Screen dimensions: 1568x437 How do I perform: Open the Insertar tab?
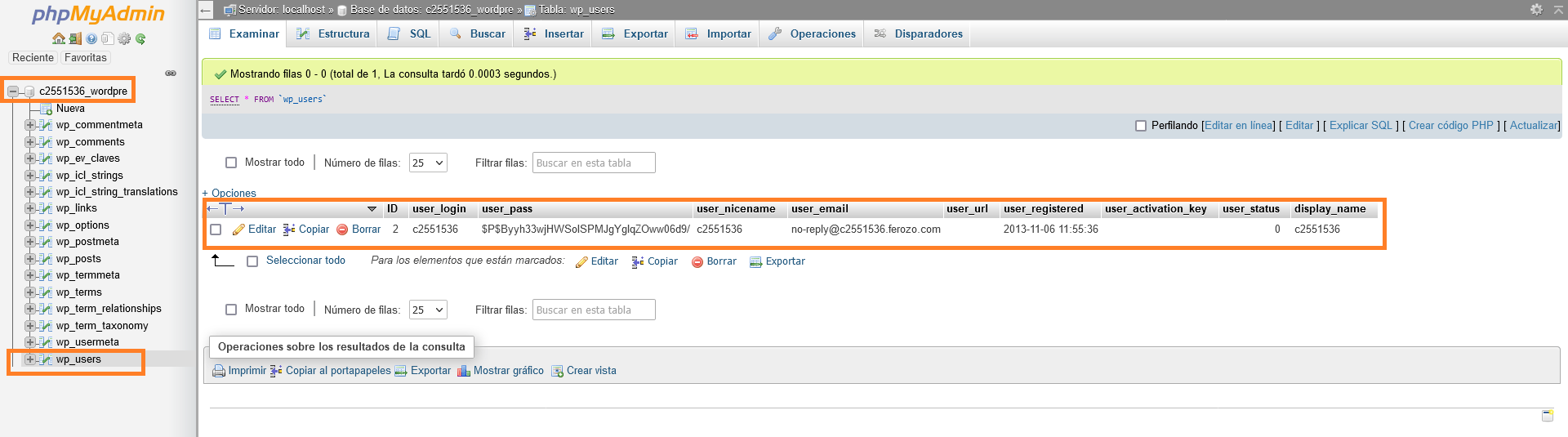click(x=553, y=33)
